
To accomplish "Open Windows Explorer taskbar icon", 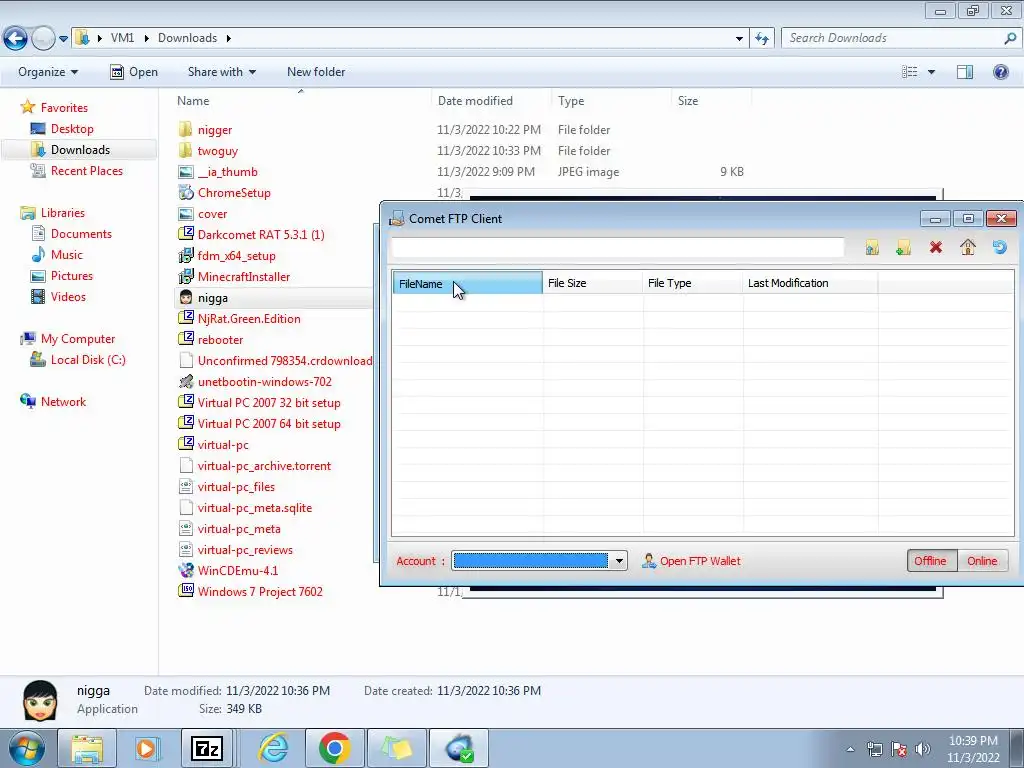I will coord(87,748).
